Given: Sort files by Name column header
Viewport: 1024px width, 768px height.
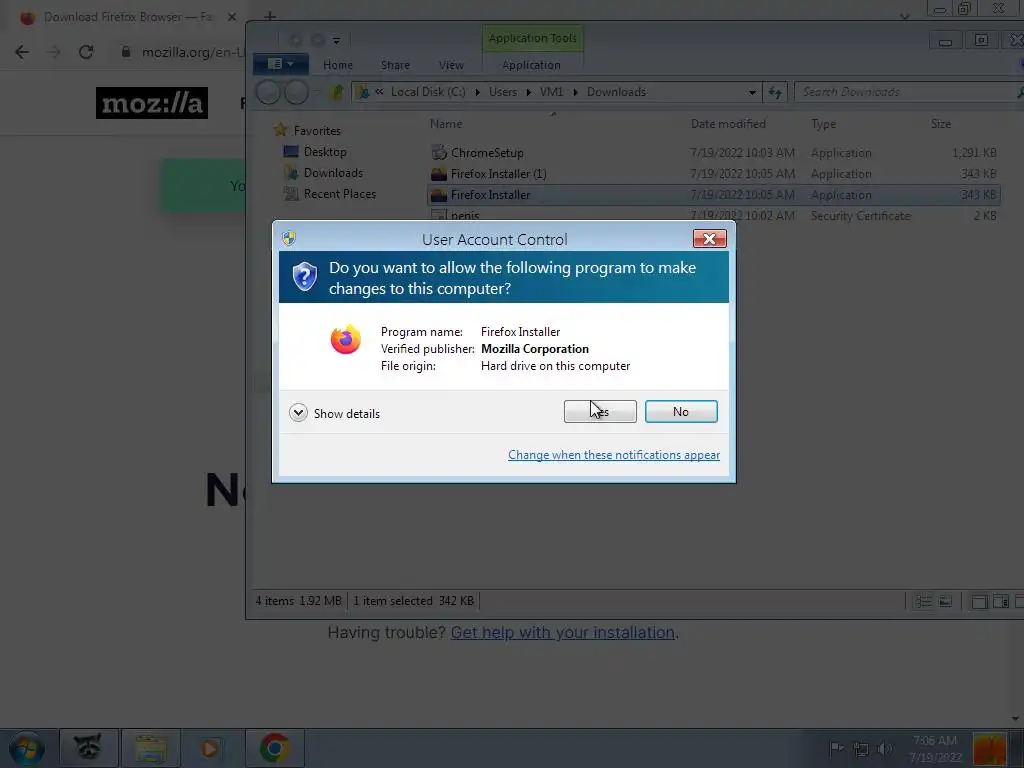Looking at the screenshot, I should coord(446,123).
